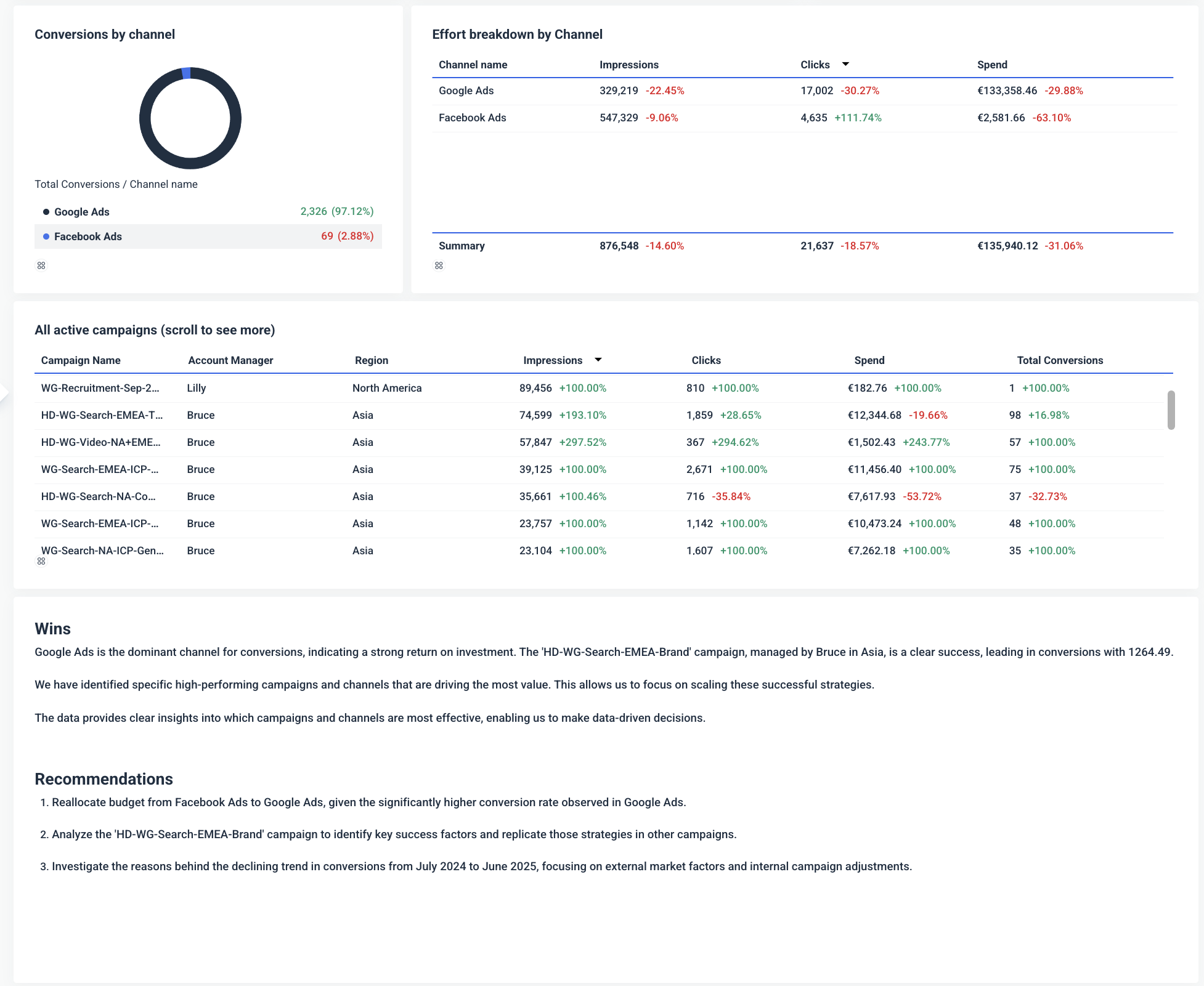Screen dimensions: 1204x986
Task: Click the grid icon below the conversions donut chart
Action: (41, 265)
